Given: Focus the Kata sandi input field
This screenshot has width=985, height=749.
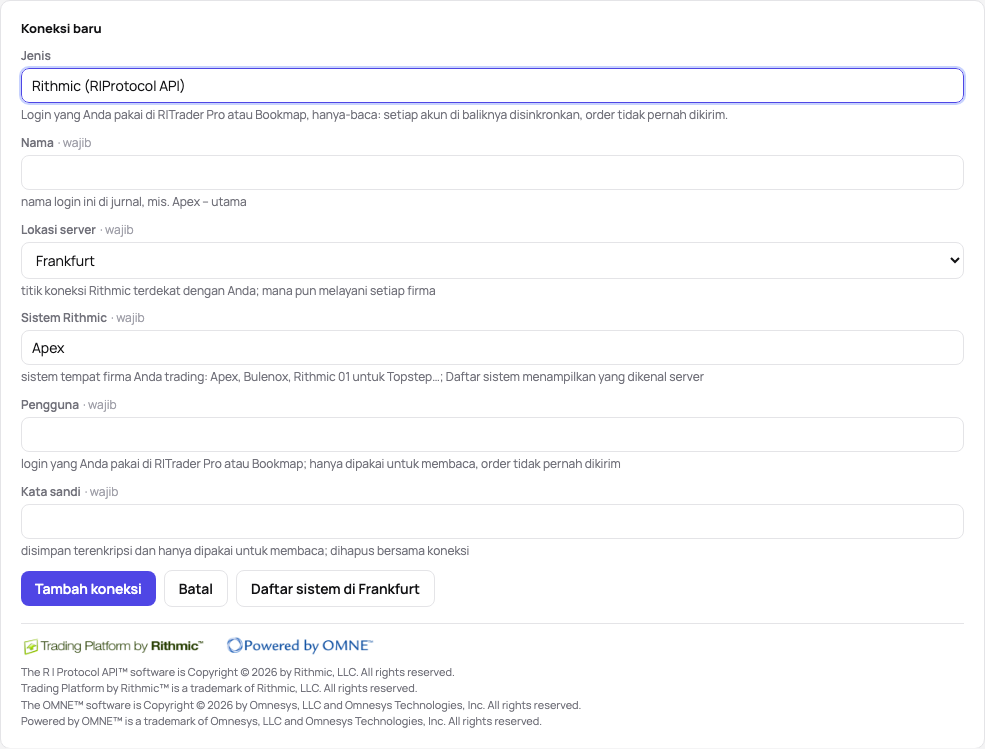Looking at the screenshot, I should 492,522.
